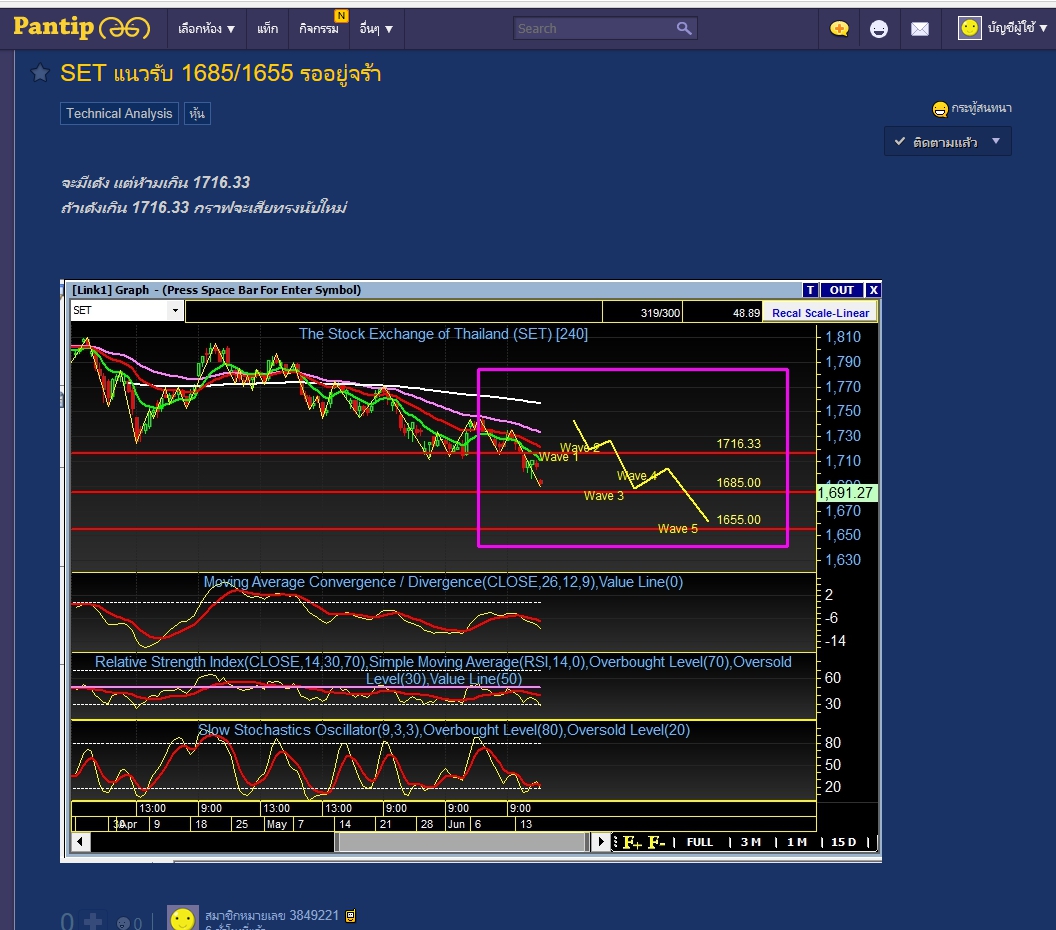The height and width of the screenshot is (930, 1056).
Task: Open the กิจกรรม menu item
Action: tap(319, 29)
